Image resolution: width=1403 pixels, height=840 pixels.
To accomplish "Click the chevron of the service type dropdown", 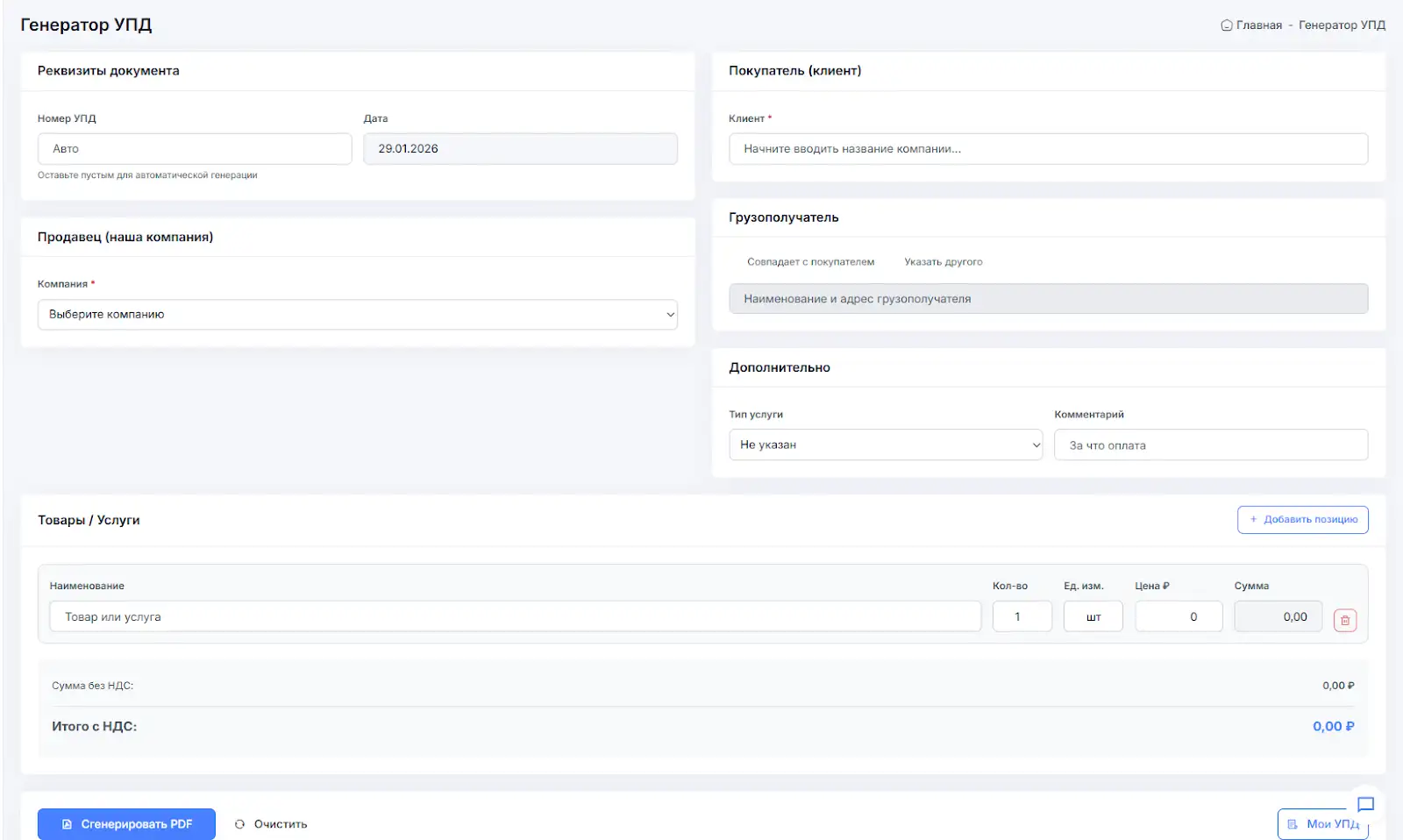I will (1036, 445).
